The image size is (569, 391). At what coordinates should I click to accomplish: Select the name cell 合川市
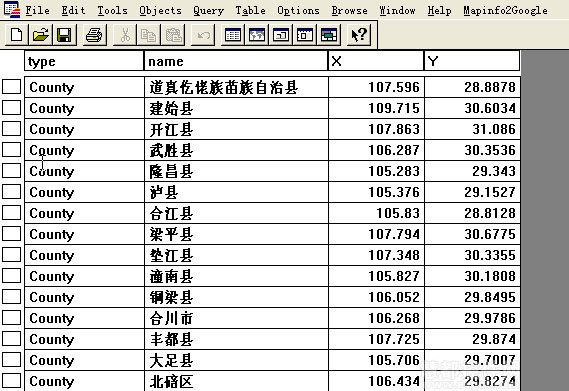point(237,319)
